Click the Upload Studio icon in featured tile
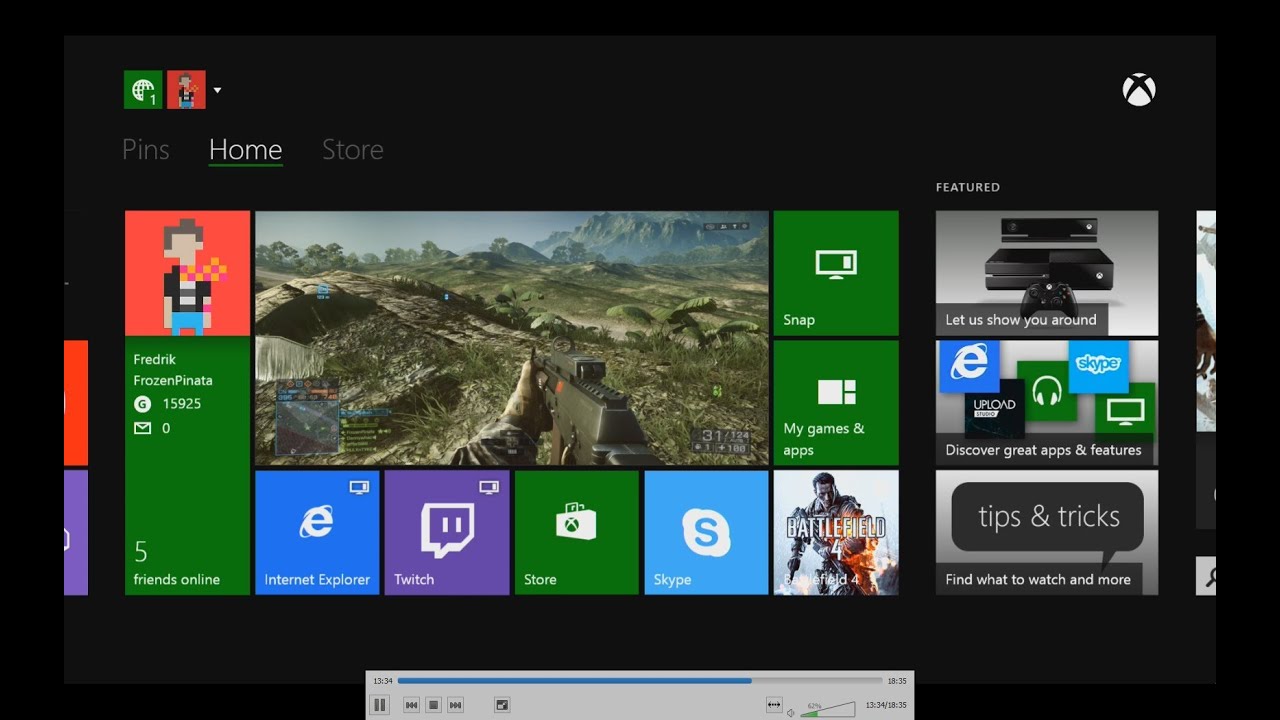1280x720 pixels. pos(994,408)
